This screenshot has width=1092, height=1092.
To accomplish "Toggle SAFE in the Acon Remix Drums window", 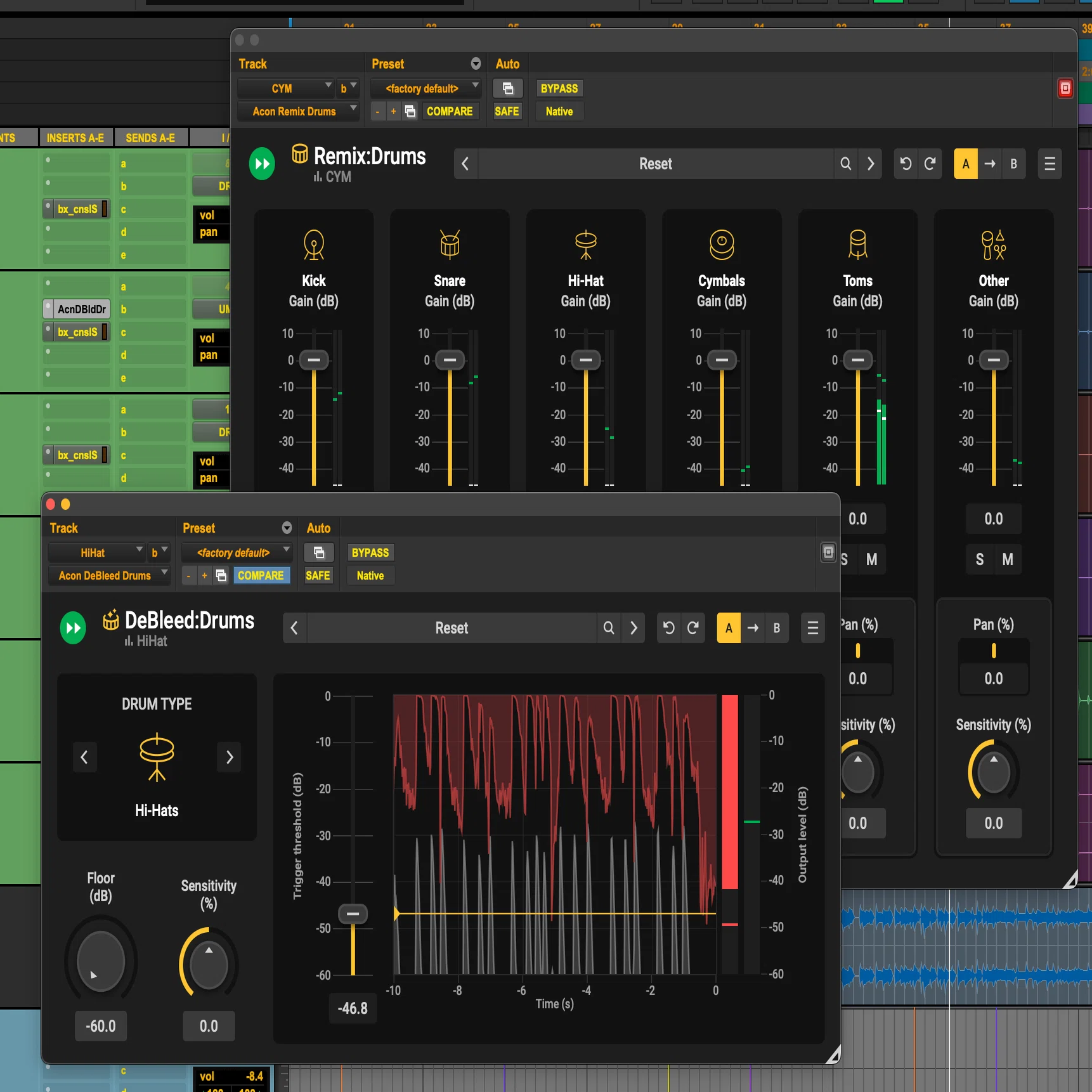I will click(x=507, y=111).
